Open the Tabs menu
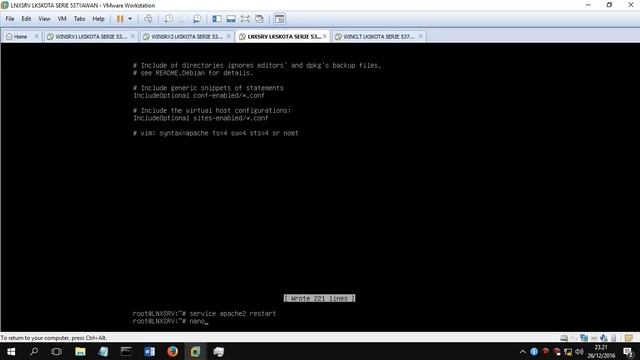The width and height of the screenshot is (640, 360). (x=79, y=19)
